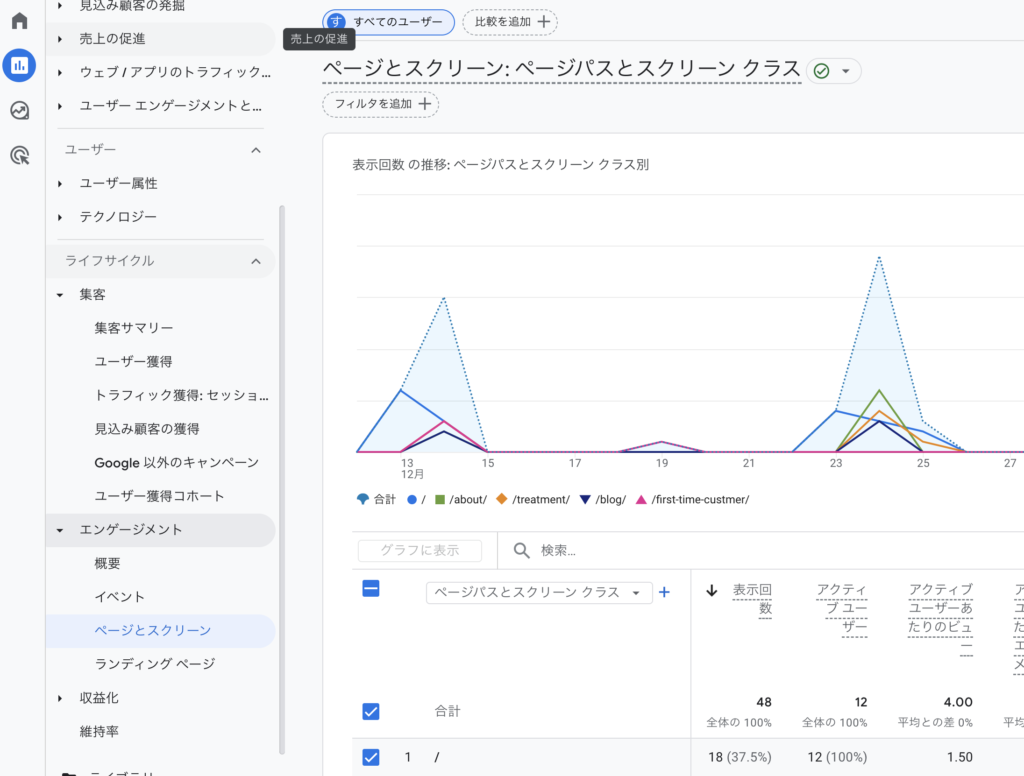Click the フィルタを追加 button
The image size is (1024, 776).
[x=380, y=103]
